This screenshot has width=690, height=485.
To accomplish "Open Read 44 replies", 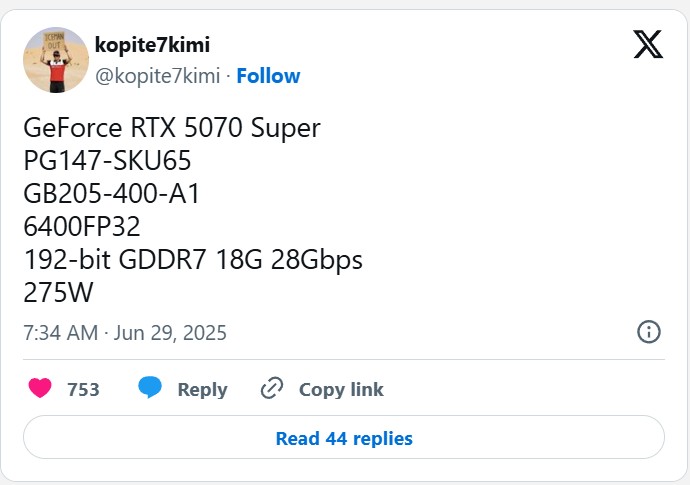I will click(x=344, y=437).
